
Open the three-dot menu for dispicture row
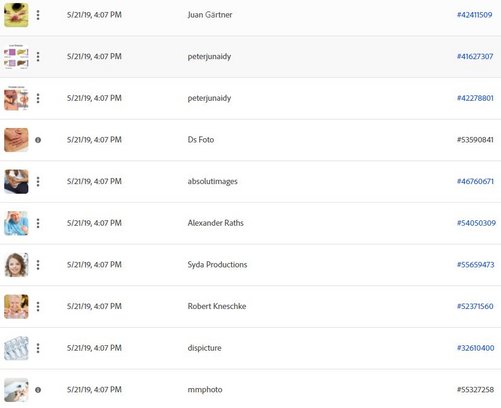click(38, 348)
